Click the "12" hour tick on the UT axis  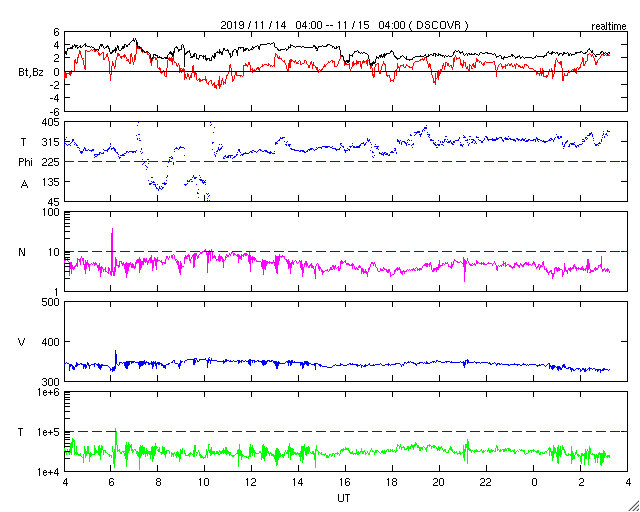click(251, 484)
